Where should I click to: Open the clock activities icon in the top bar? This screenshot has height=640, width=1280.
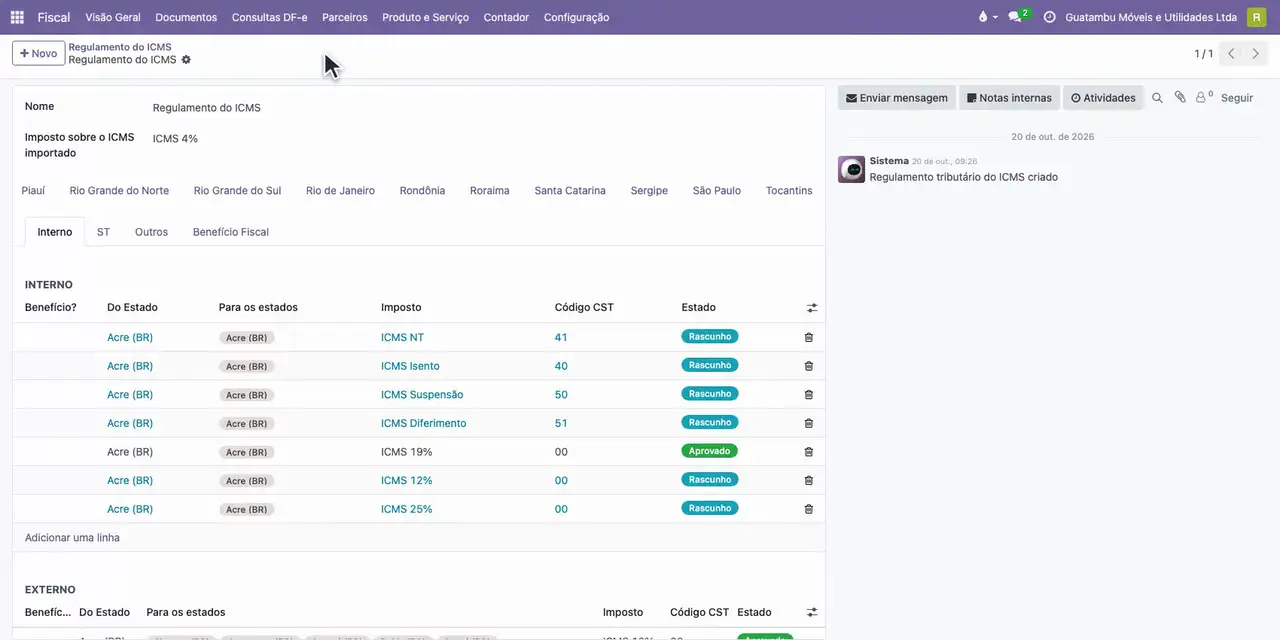tap(1049, 17)
